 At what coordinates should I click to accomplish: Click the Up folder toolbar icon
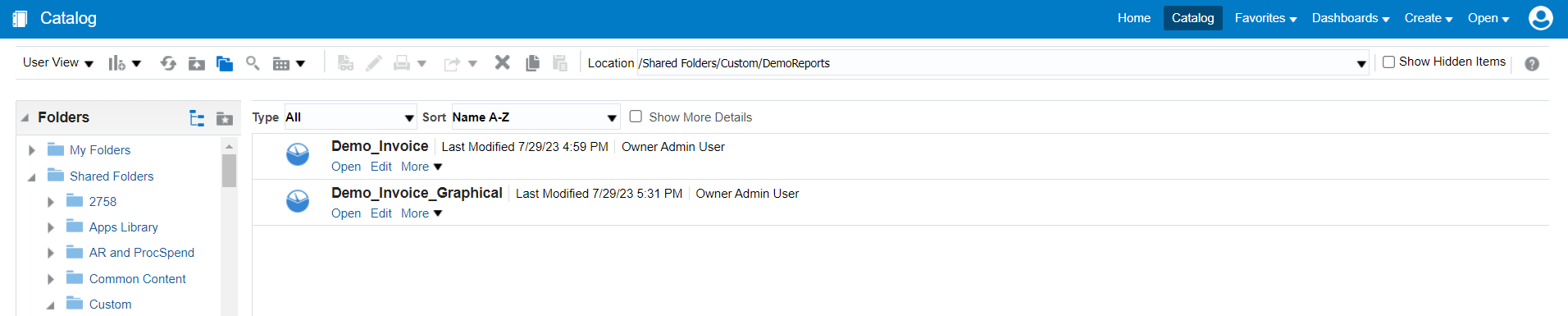pos(197,63)
